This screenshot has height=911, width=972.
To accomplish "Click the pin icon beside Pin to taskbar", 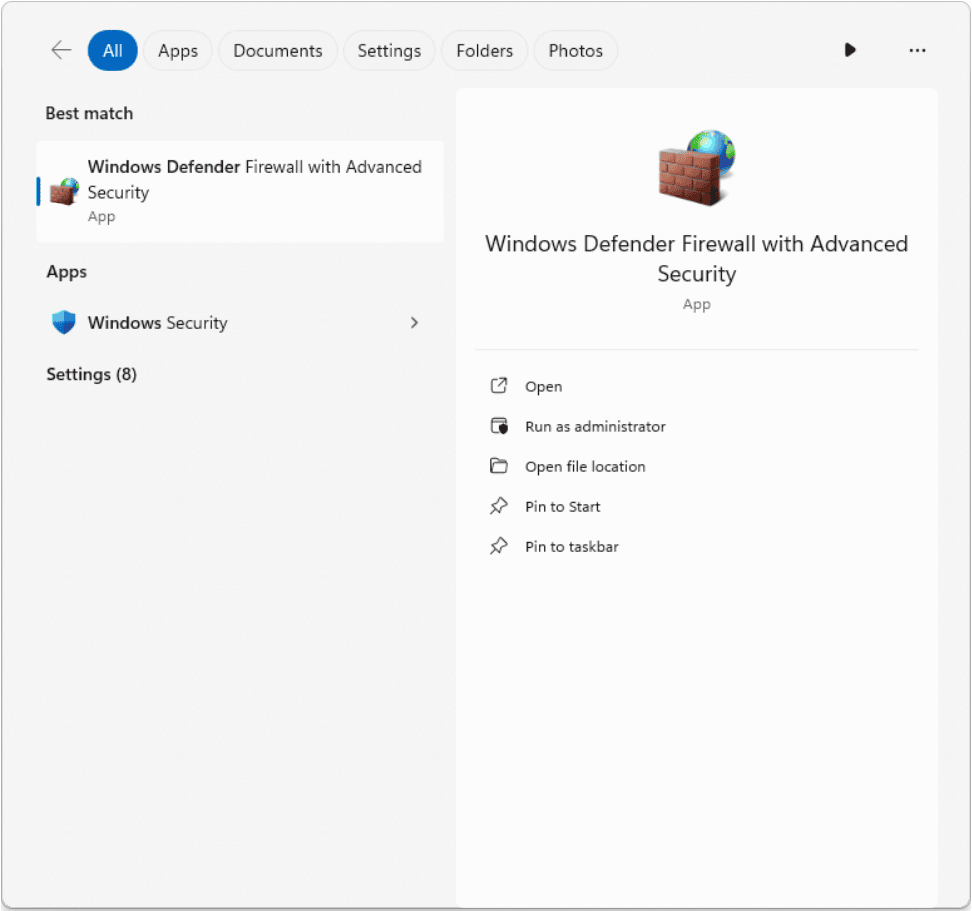I will (x=500, y=546).
